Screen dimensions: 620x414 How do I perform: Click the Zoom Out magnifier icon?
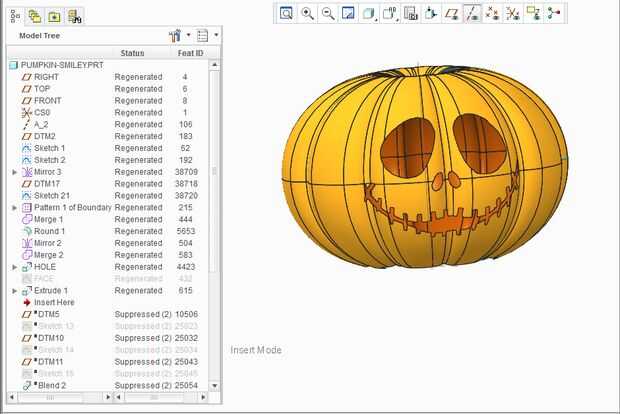pos(328,13)
